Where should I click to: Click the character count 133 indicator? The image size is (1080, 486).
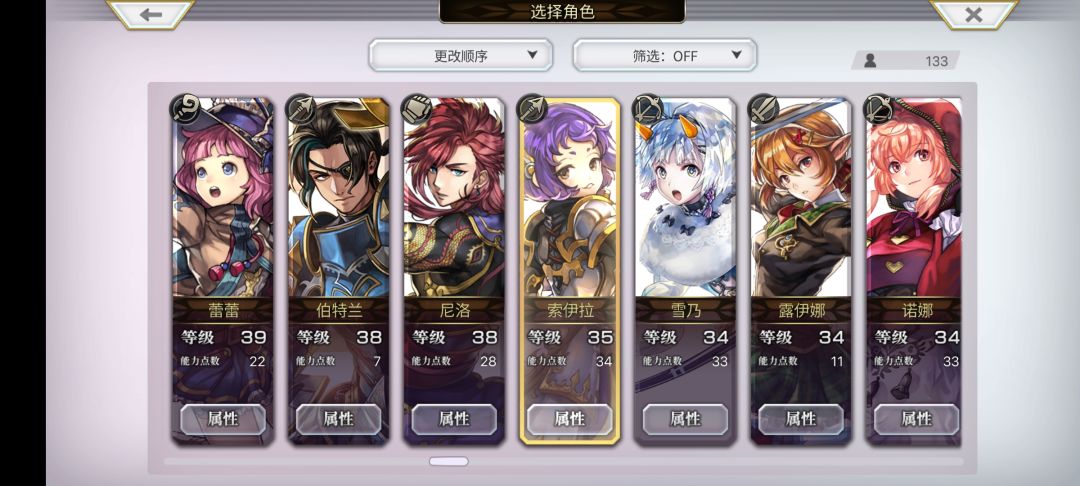click(906, 61)
